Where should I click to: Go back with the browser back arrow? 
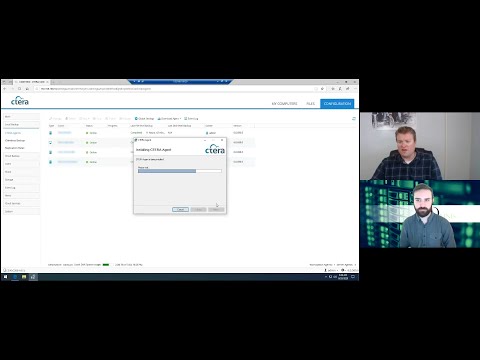(5, 89)
